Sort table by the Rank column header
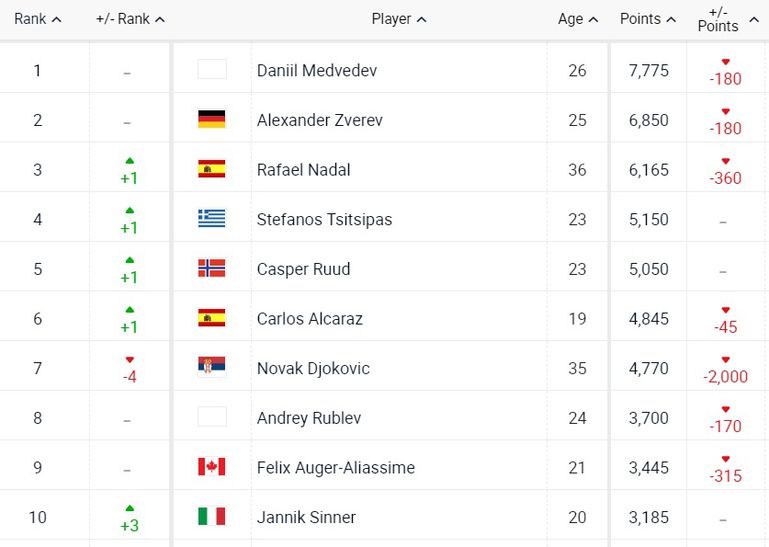This screenshot has height=547, width=769. click(x=37, y=19)
